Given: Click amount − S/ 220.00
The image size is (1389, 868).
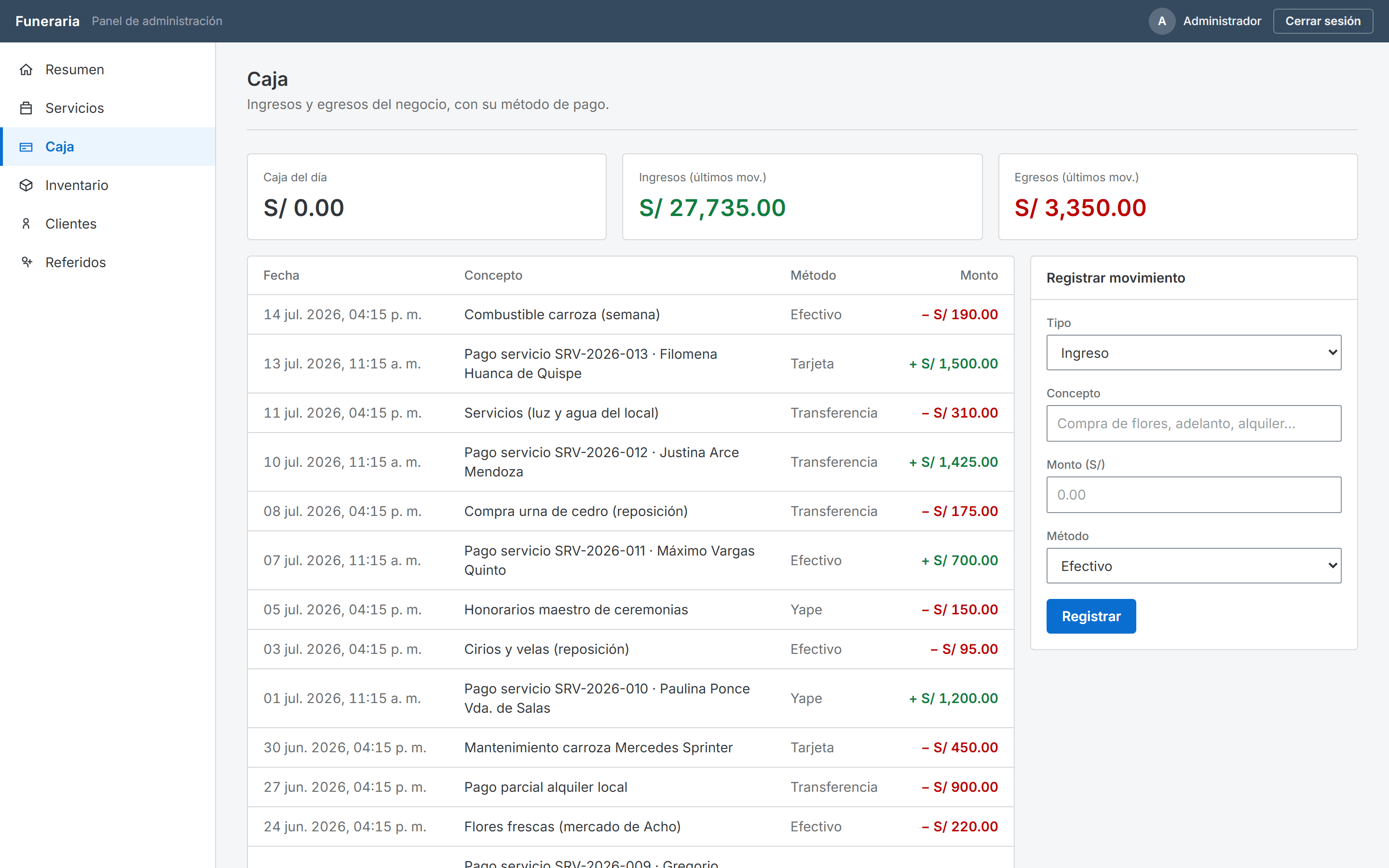Looking at the screenshot, I should [x=960, y=826].
